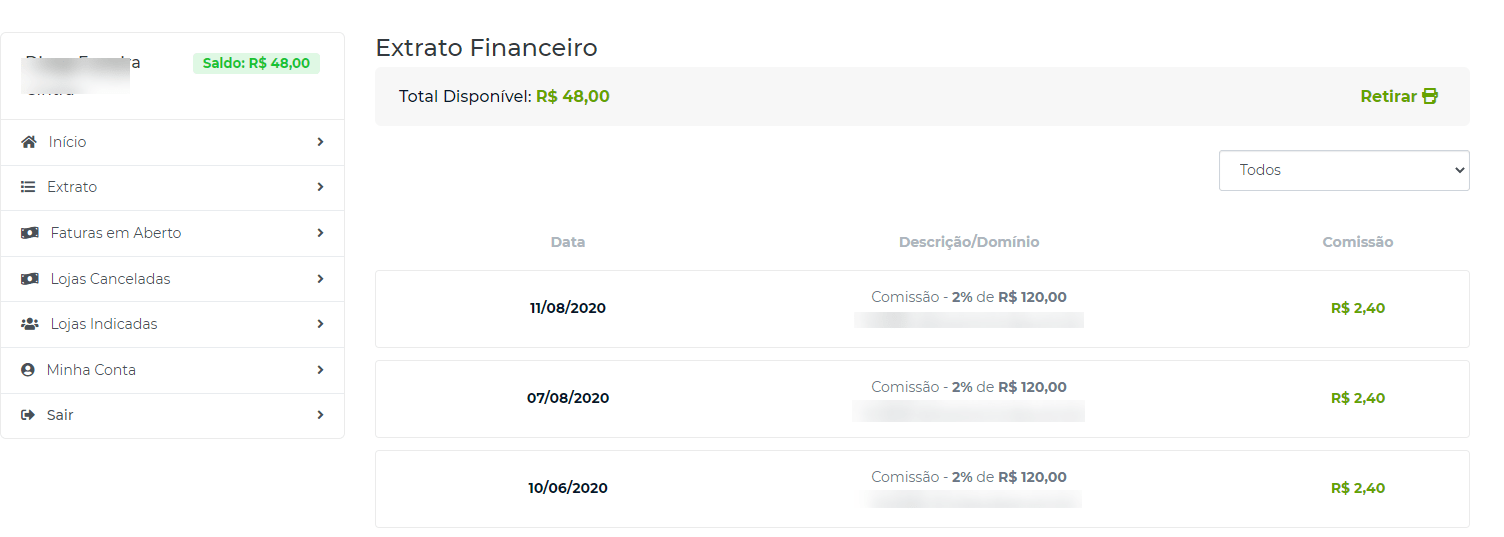Open the Todos filter dropdown

click(x=1344, y=170)
